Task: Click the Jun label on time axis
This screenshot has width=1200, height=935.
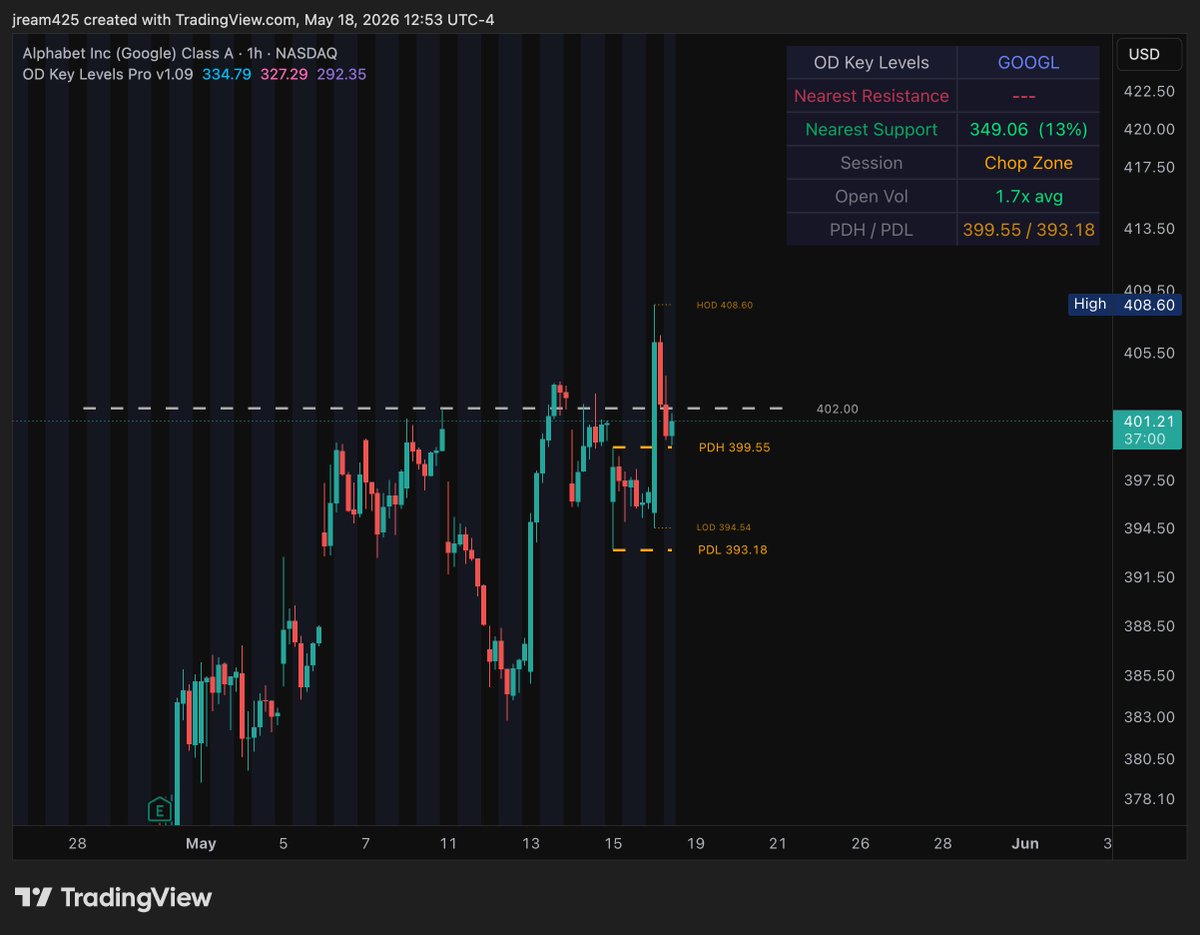Action: click(1025, 844)
